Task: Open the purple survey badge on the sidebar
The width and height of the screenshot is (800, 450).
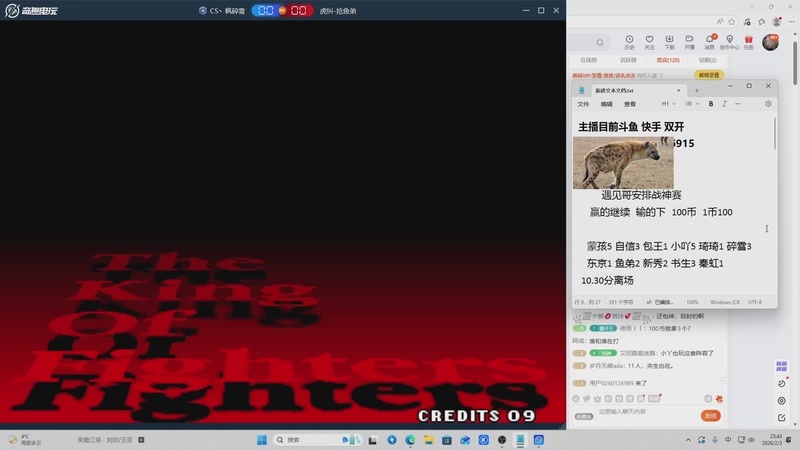Action: [782, 366]
